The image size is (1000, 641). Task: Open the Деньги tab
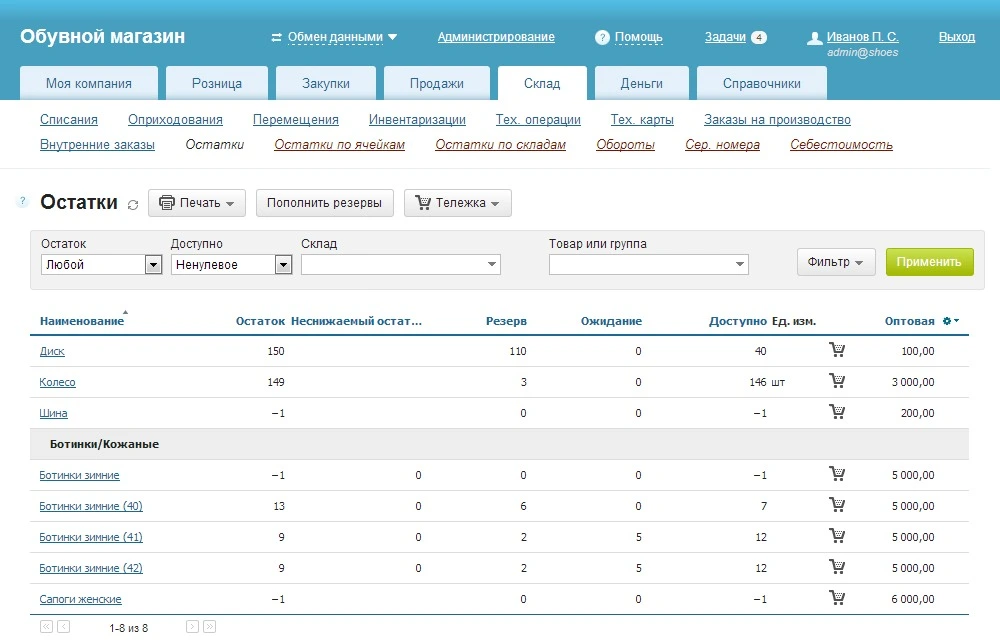640,84
